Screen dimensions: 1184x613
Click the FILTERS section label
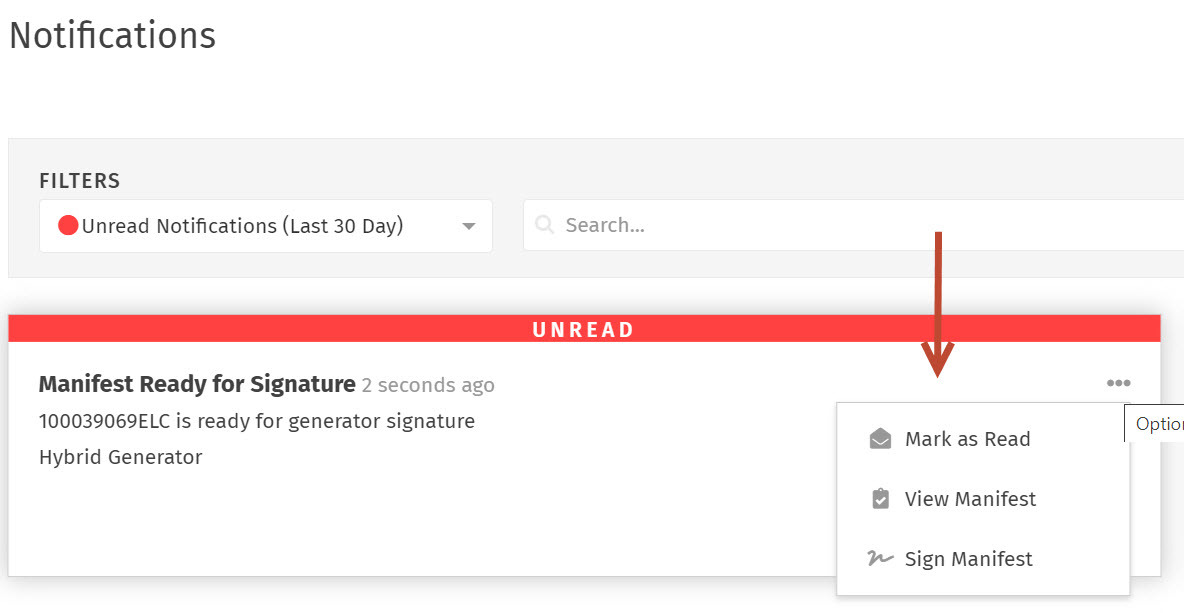pyautogui.click(x=79, y=180)
